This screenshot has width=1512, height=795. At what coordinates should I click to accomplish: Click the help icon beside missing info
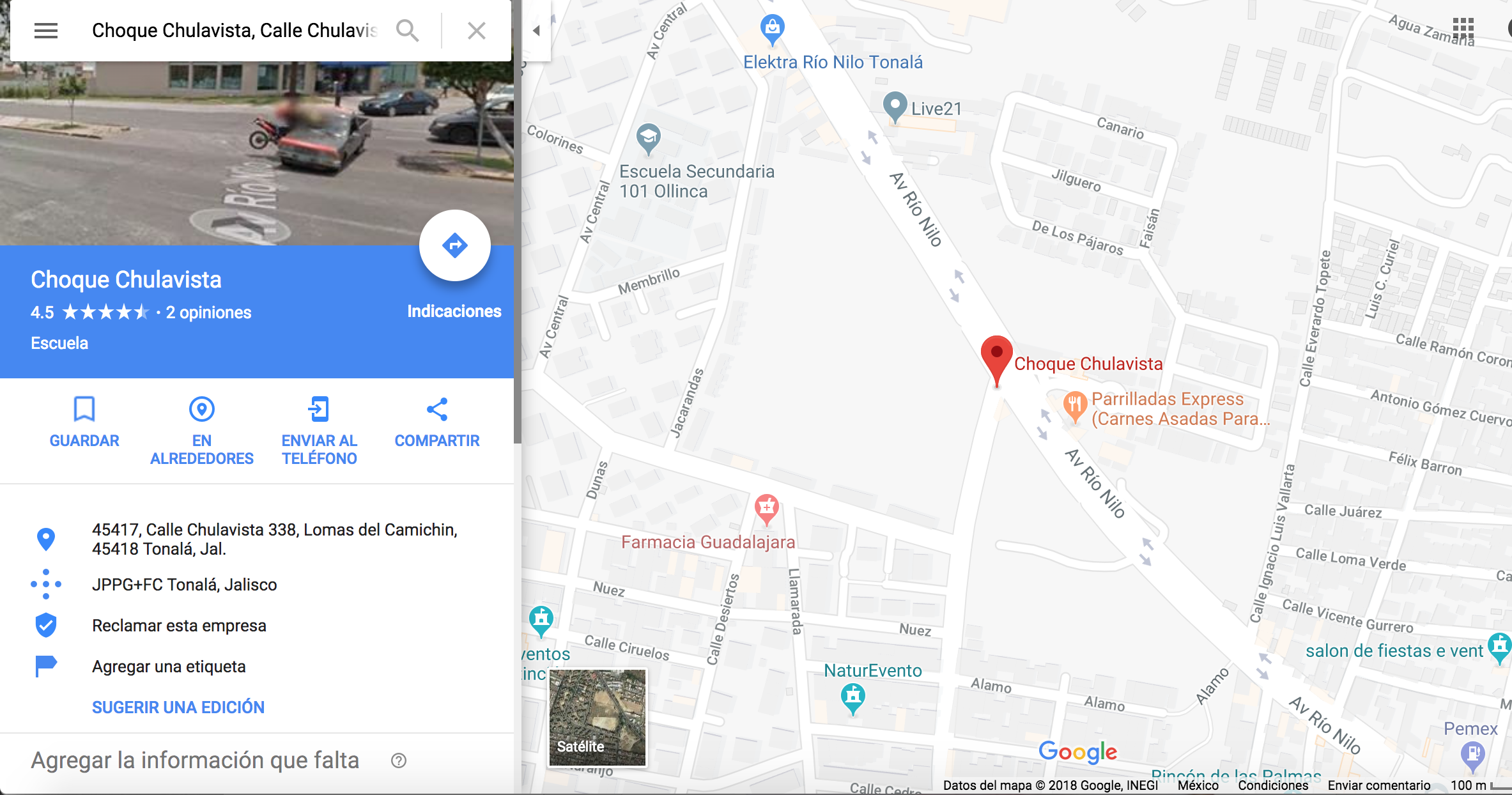point(399,760)
